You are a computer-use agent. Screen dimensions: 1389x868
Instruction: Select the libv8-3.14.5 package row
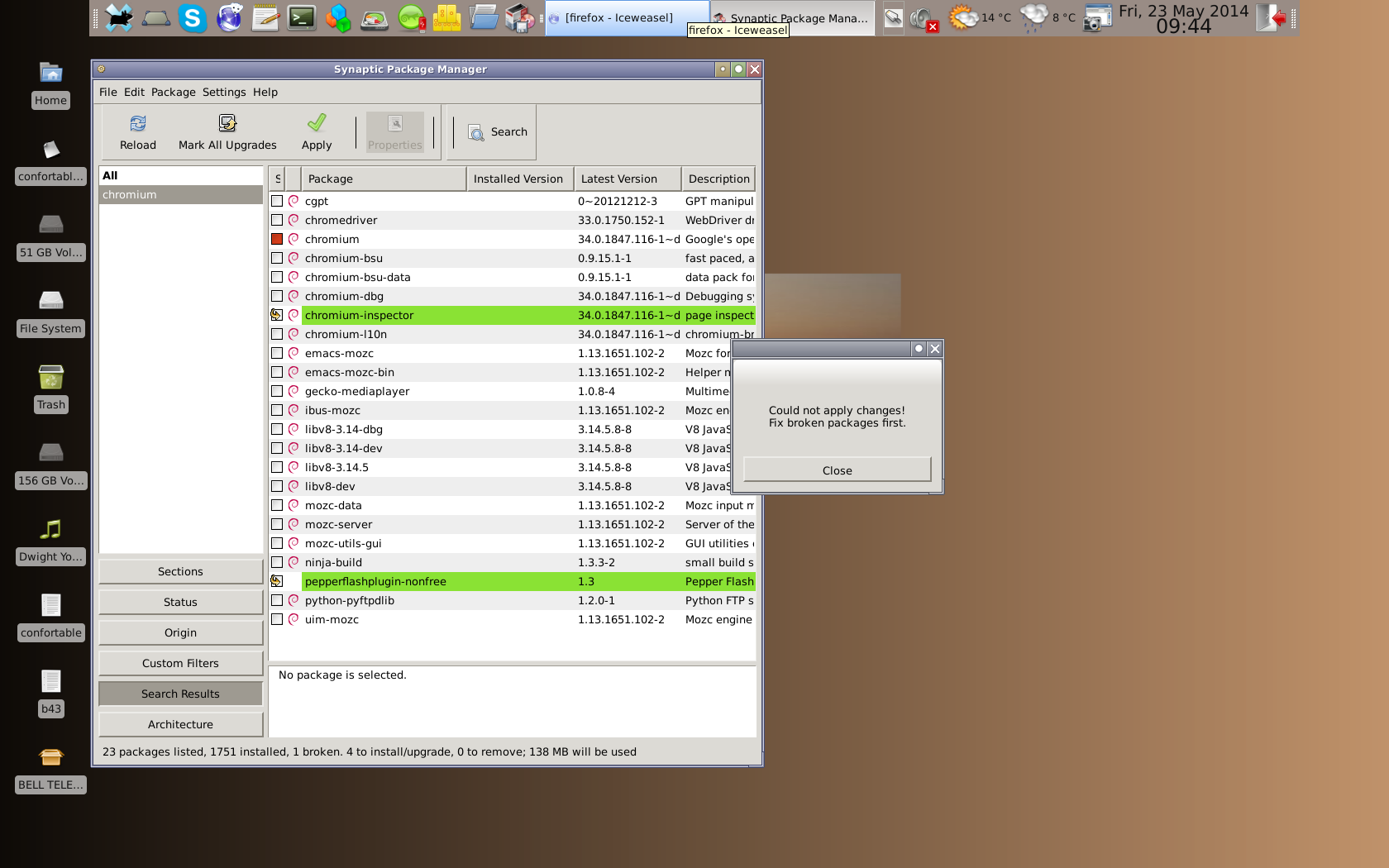pyautogui.click(x=499, y=467)
